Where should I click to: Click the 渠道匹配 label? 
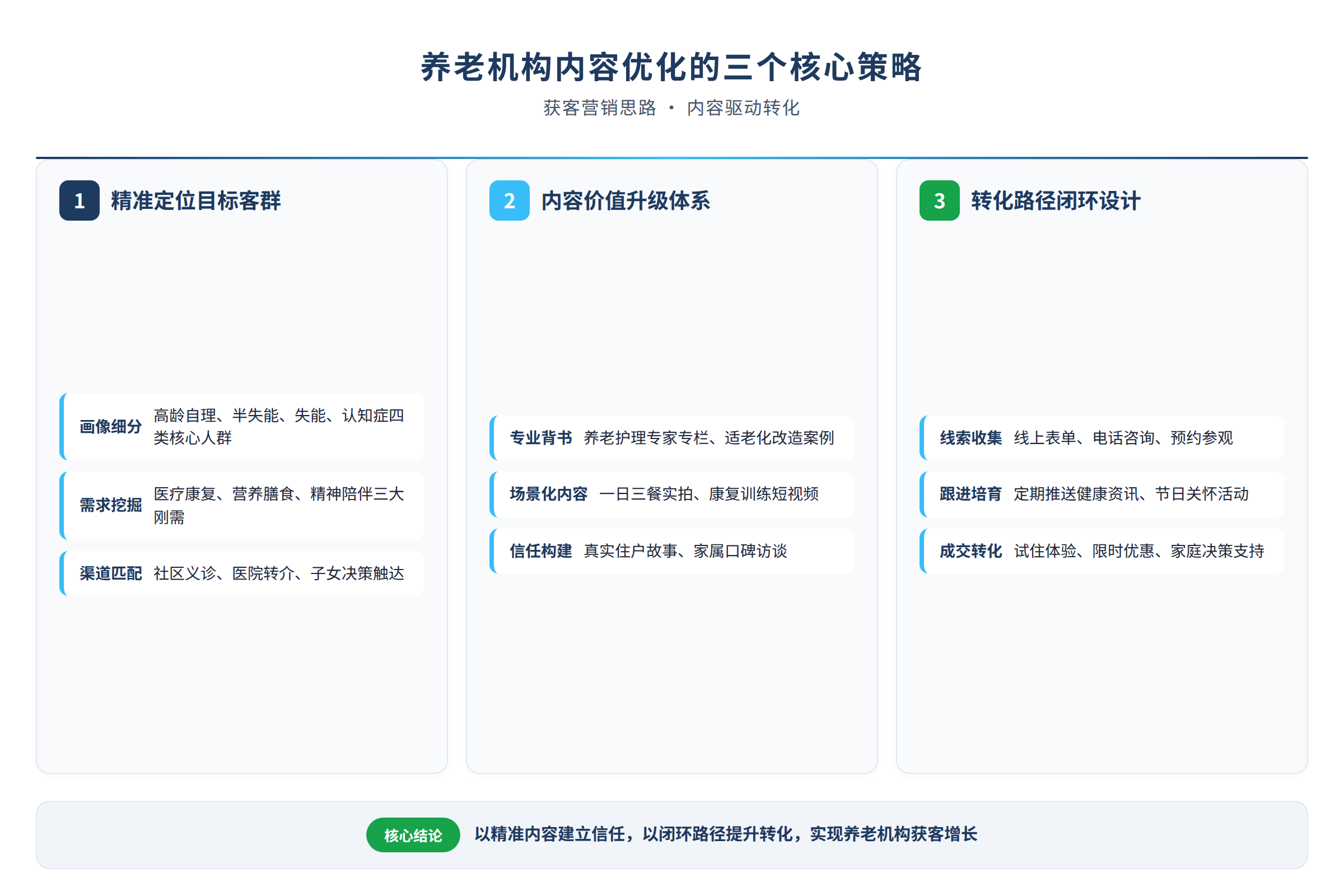[110, 573]
